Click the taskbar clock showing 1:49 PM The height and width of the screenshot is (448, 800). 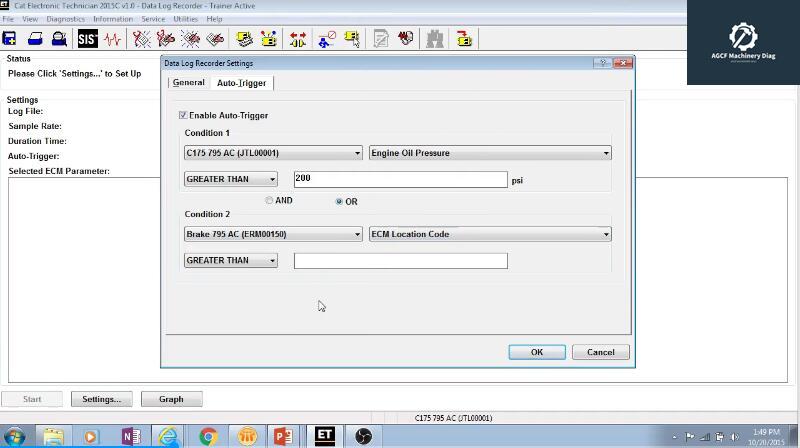click(x=766, y=437)
